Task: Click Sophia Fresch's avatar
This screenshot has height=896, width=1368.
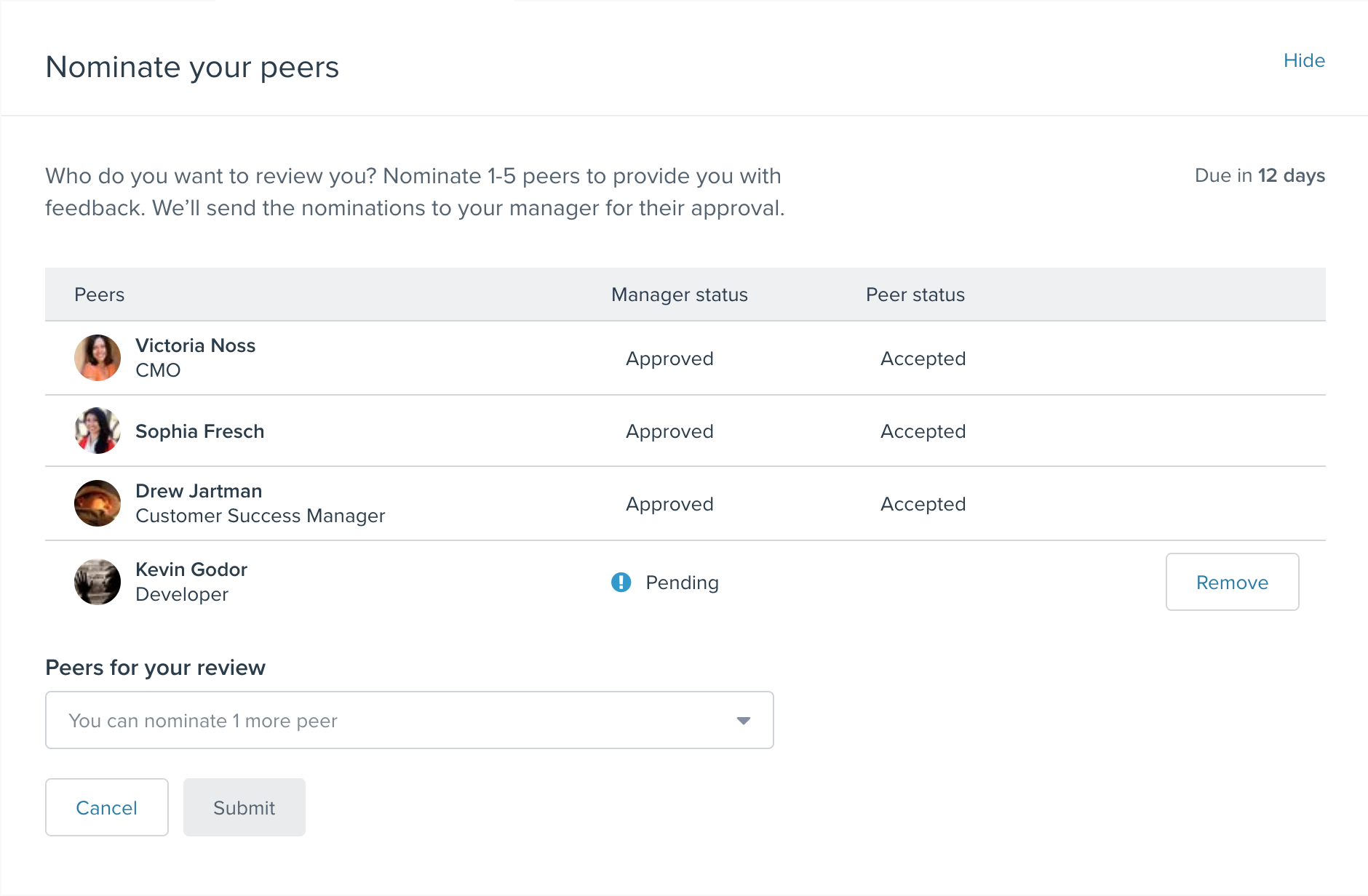Action: point(98,431)
